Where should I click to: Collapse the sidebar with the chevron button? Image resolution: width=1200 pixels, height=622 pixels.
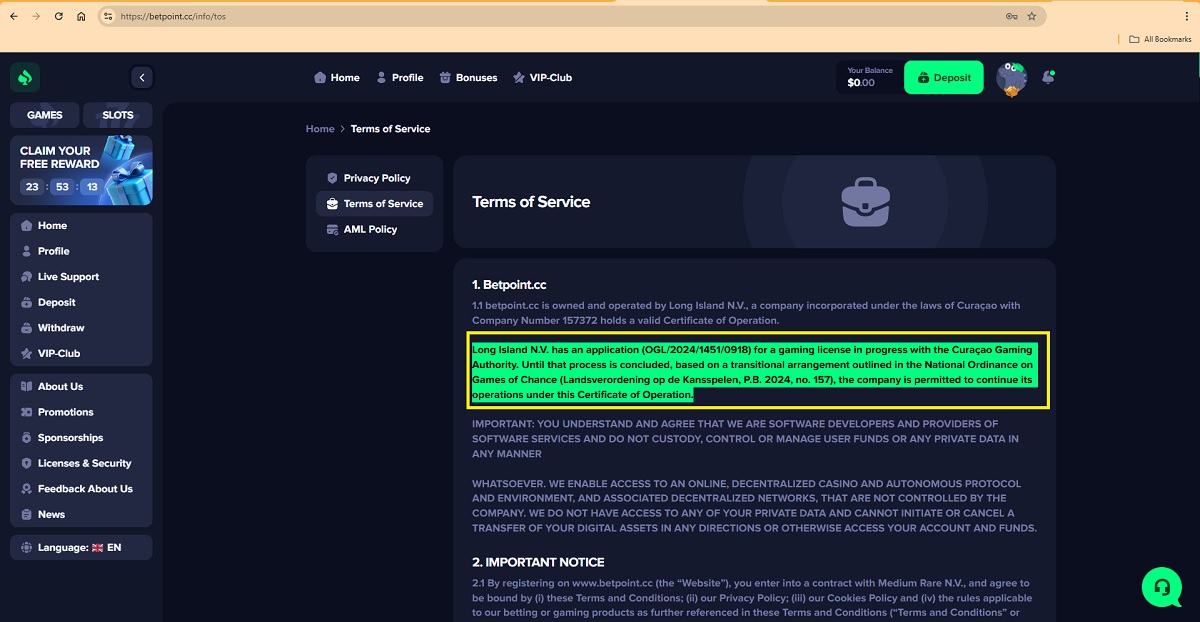[x=142, y=77]
